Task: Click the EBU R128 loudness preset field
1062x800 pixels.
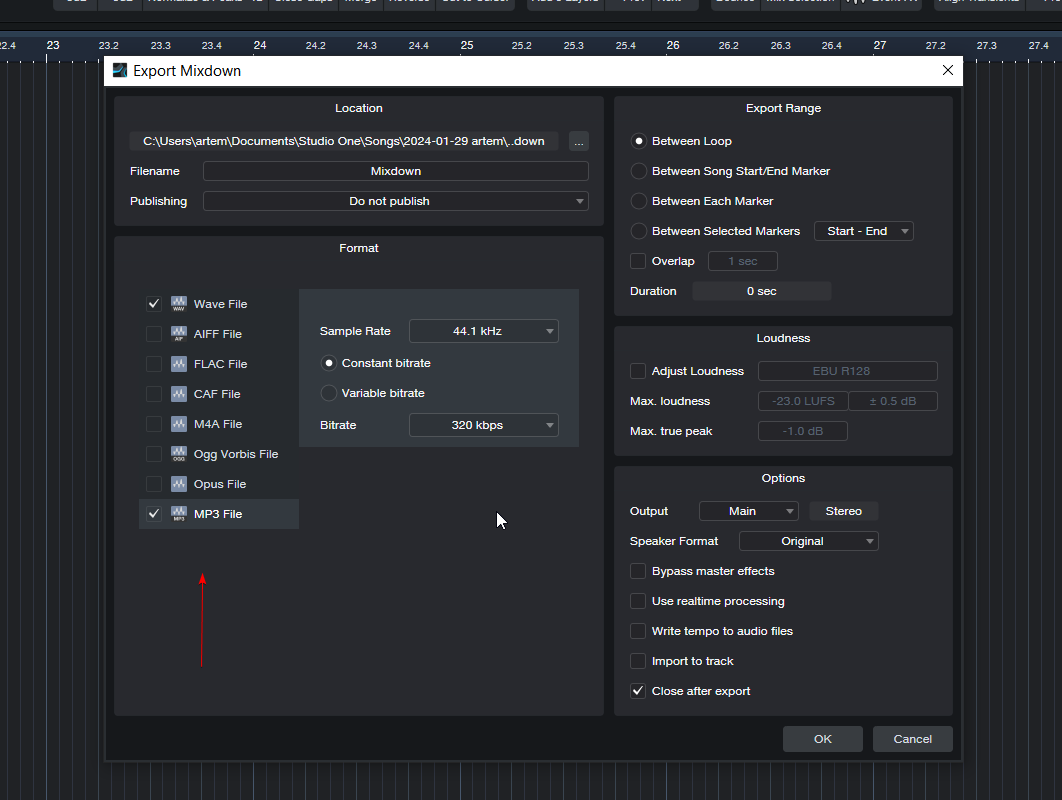Action: coord(848,371)
